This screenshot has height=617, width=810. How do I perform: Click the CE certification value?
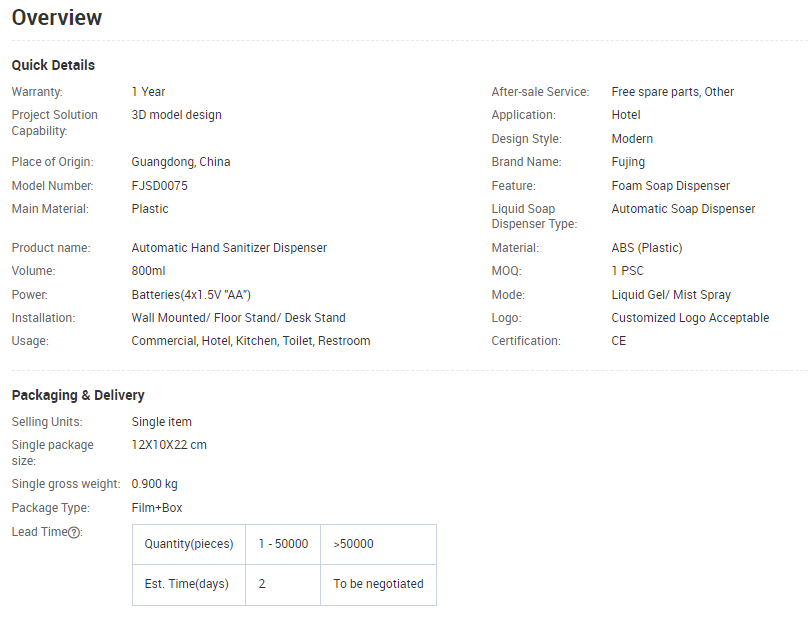click(619, 341)
